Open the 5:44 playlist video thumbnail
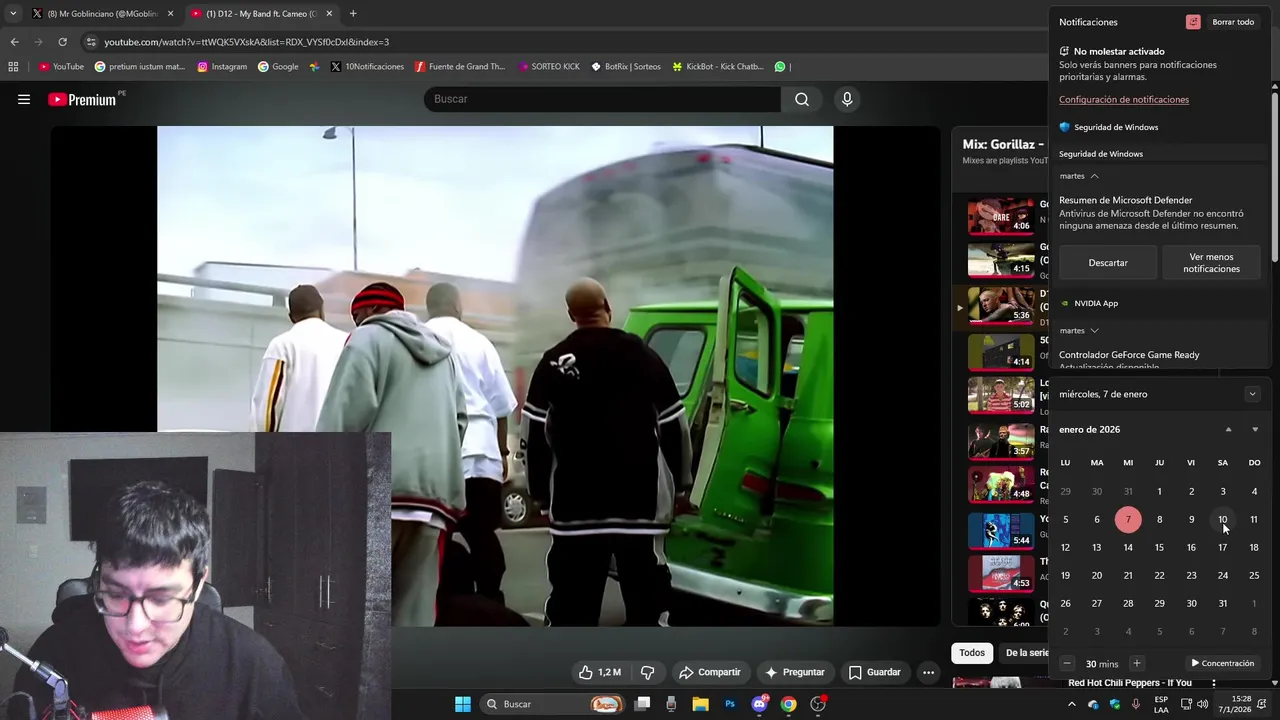The height and width of the screenshot is (720, 1280). tap(1000, 531)
